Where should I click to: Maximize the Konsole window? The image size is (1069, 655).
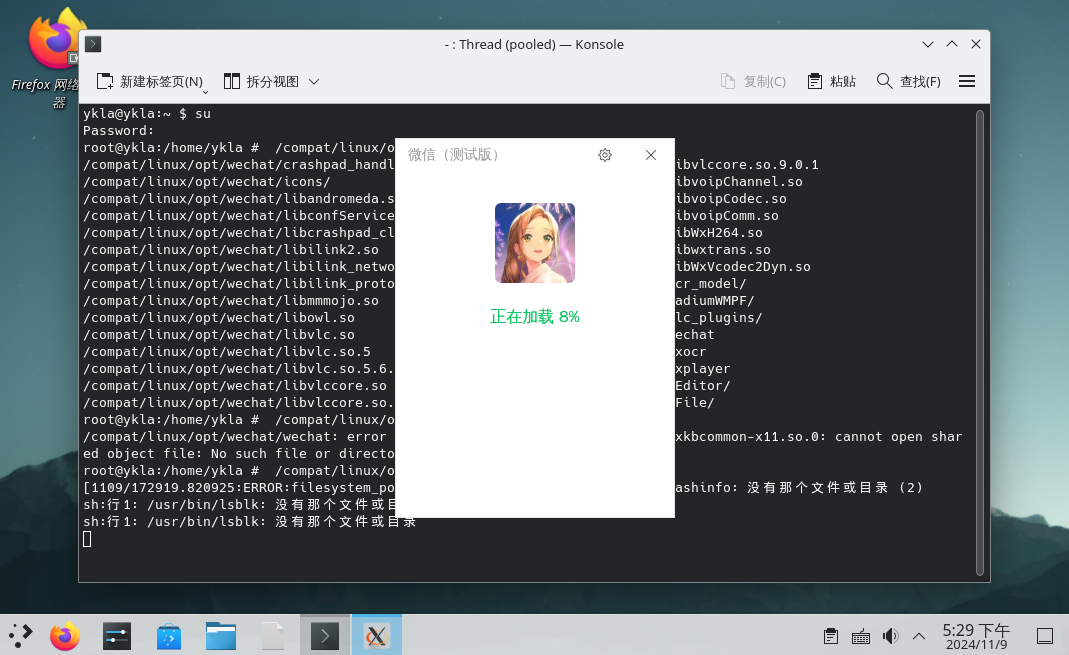[x=952, y=44]
